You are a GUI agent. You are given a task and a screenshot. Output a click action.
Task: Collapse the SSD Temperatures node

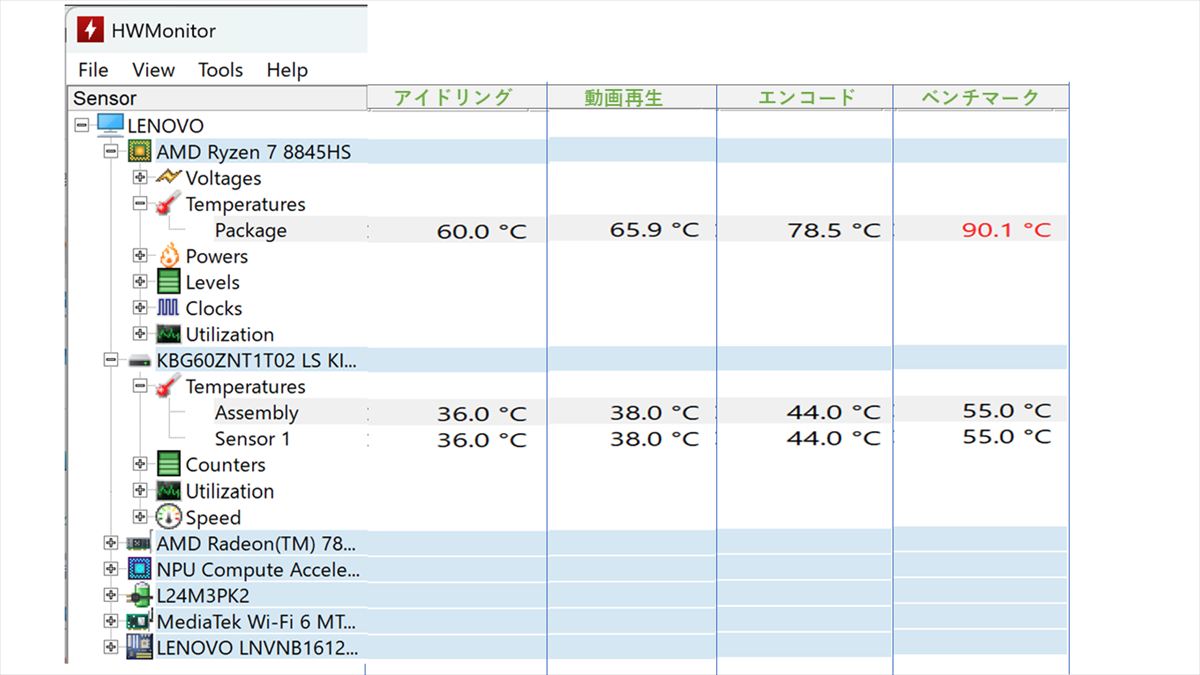pos(140,386)
